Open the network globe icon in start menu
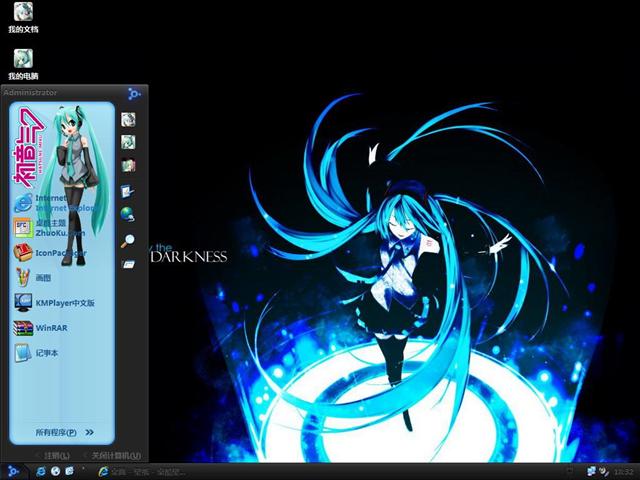Screen dimensions: 640x480 click(128, 214)
